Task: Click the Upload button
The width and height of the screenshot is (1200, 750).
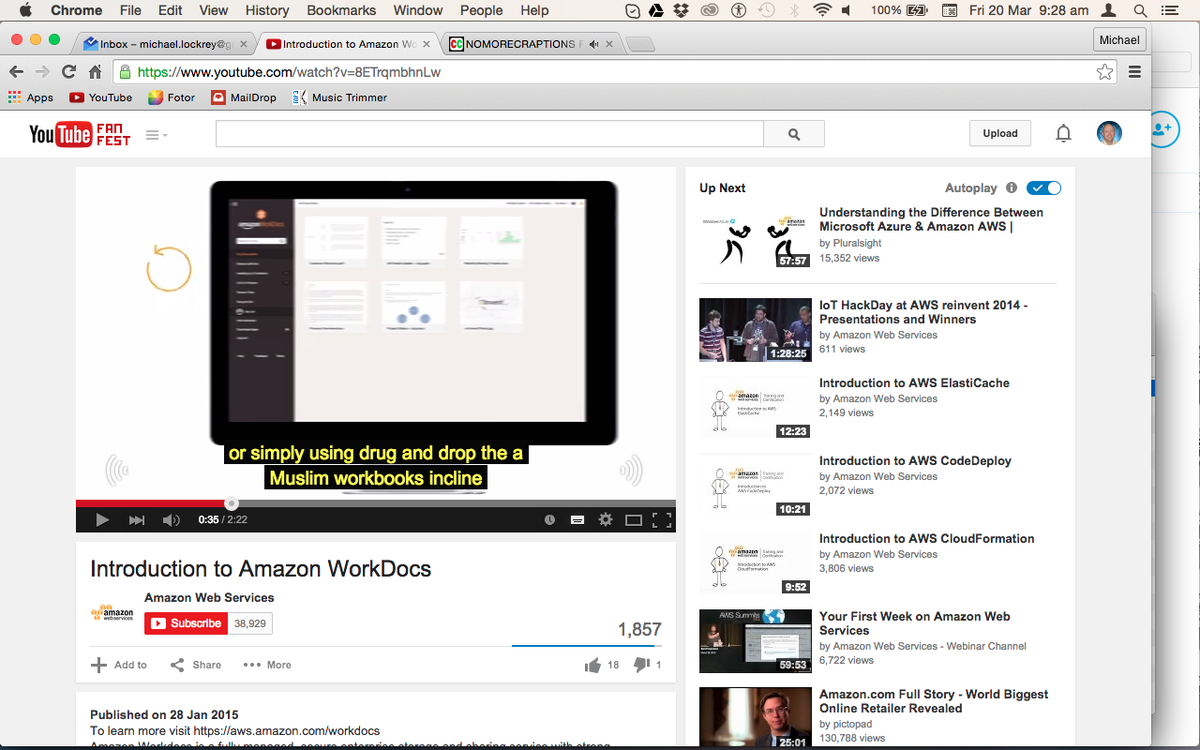Action: point(1000,133)
